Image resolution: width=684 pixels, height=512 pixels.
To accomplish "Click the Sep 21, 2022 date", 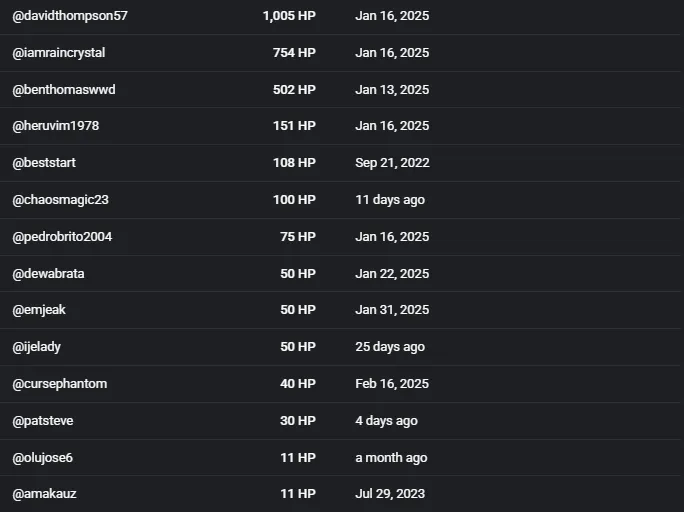I will coord(393,163).
